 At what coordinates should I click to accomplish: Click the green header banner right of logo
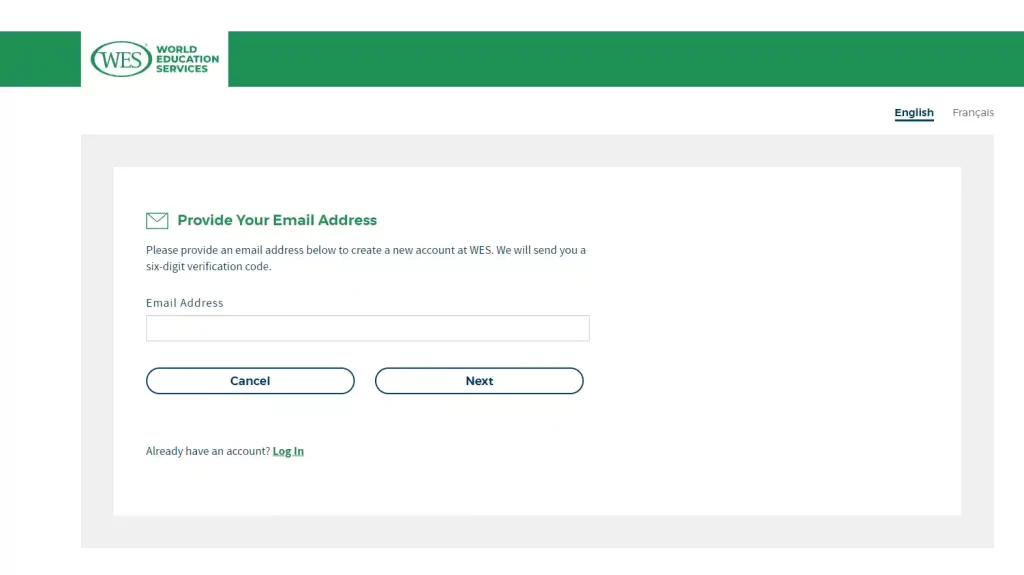(626, 59)
